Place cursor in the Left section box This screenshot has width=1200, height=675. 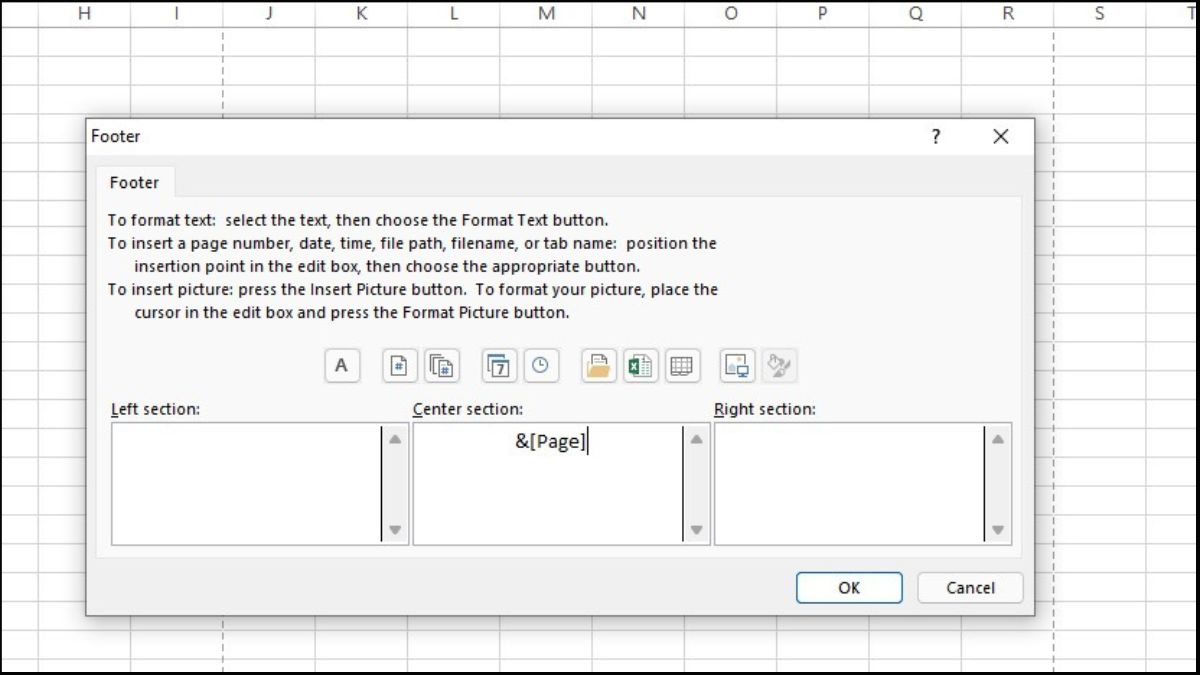tap(250, 483)
